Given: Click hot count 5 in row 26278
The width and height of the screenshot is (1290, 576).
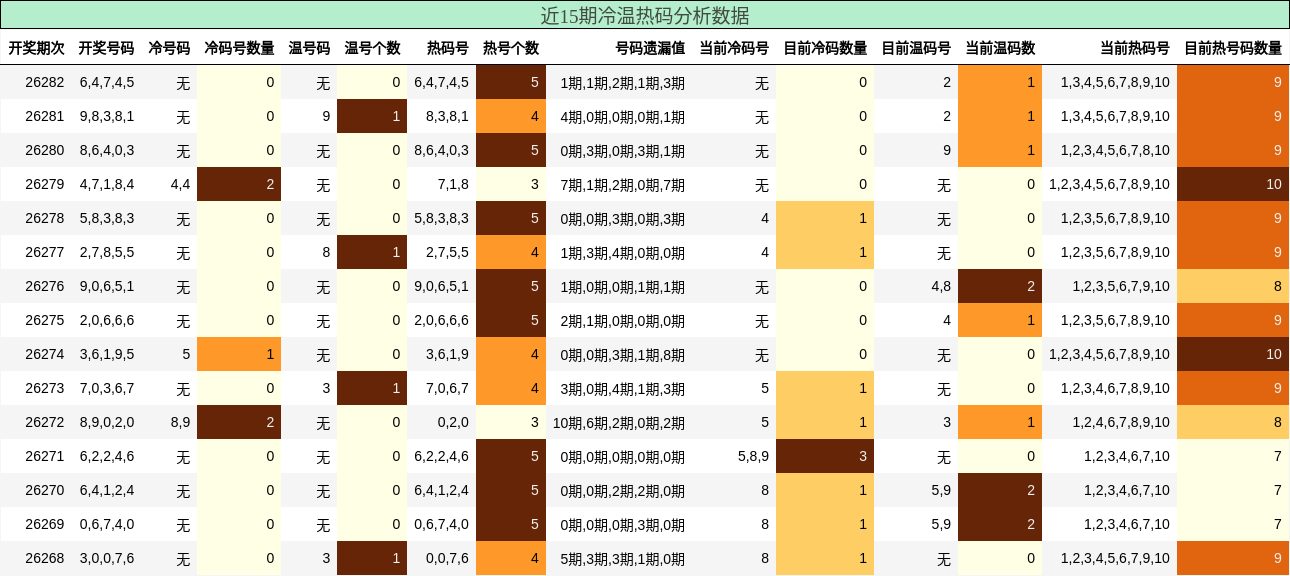Looking at the screenshot, I should [511, 218].
